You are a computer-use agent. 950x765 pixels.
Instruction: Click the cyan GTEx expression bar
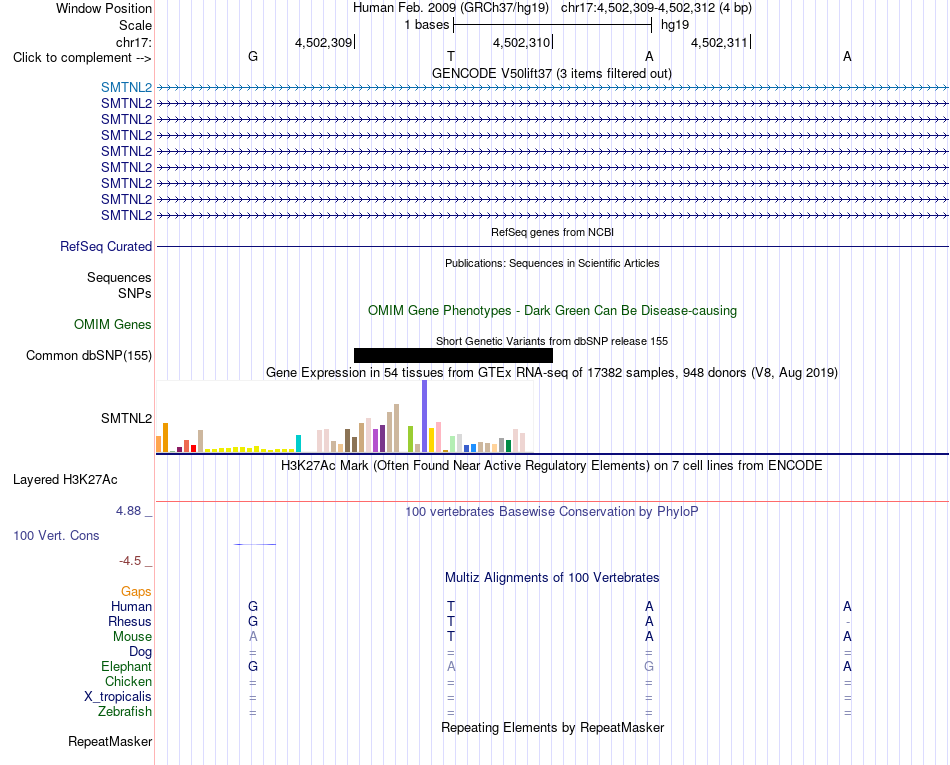point(298,443)
